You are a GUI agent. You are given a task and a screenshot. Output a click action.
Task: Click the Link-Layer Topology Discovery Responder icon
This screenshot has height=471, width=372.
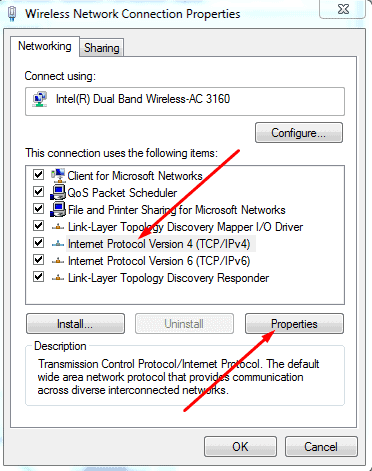coord(58,278)
